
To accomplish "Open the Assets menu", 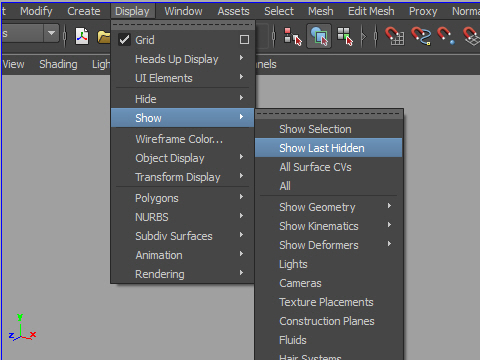I will tap(233, 11).
